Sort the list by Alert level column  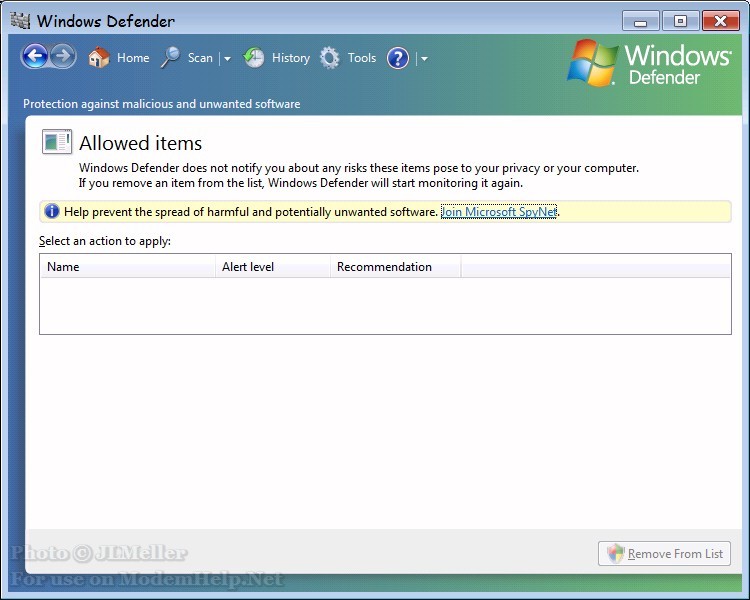273,267
